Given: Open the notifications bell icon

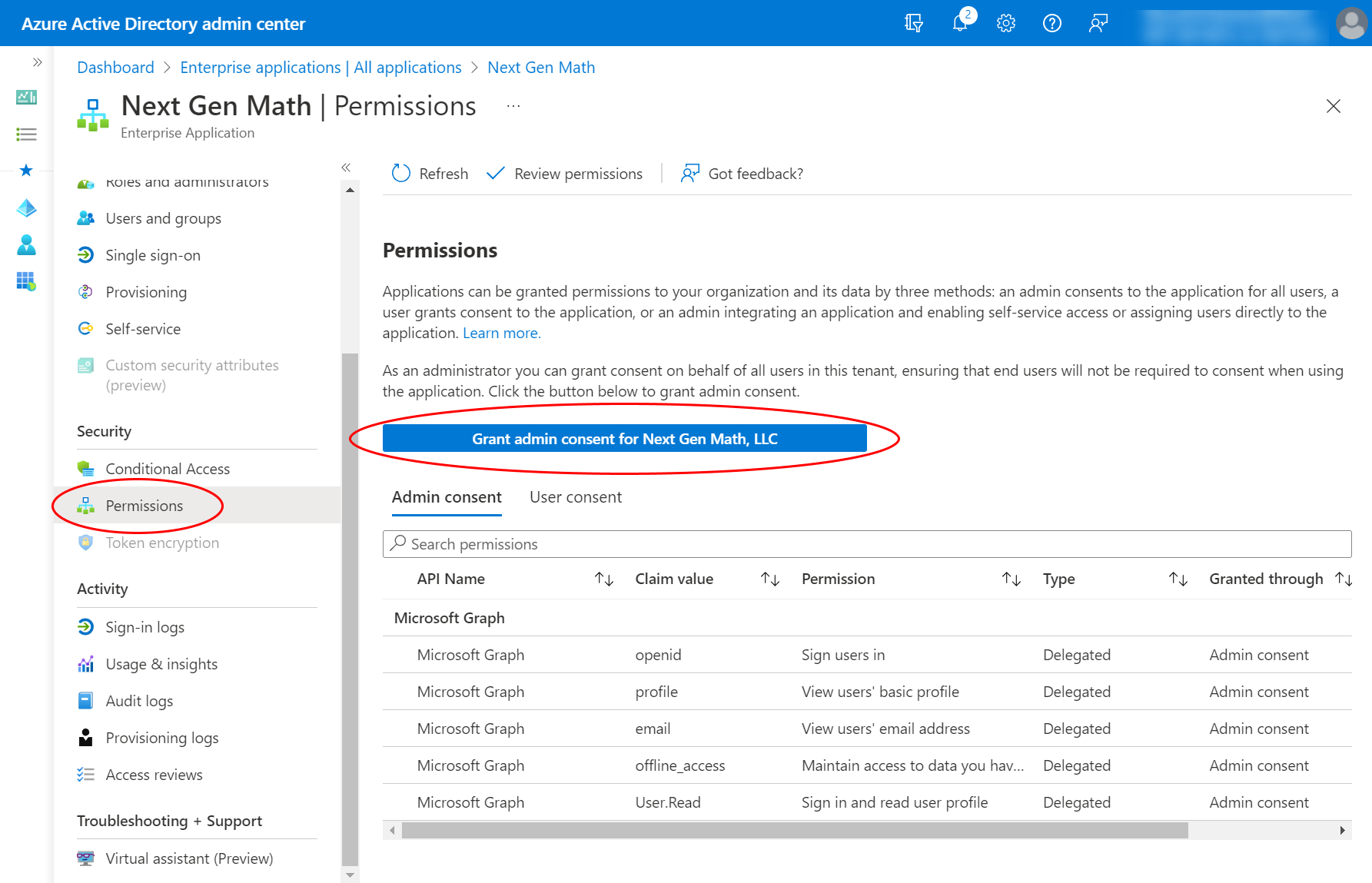Looking at the screenshot, I should [961, 22].
